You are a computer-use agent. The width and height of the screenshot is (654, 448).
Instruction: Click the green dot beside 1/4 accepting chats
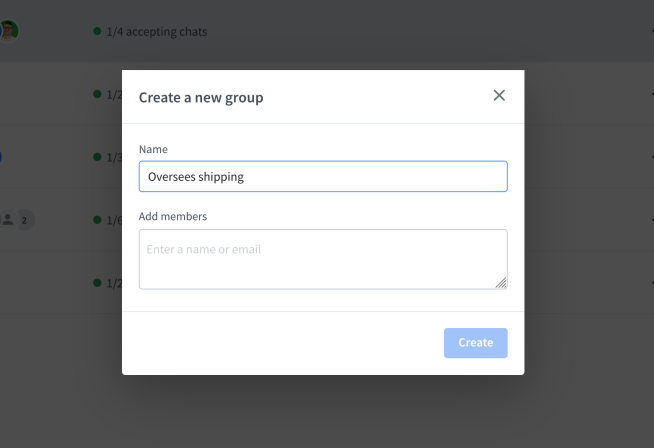click(x=97, y=31)
